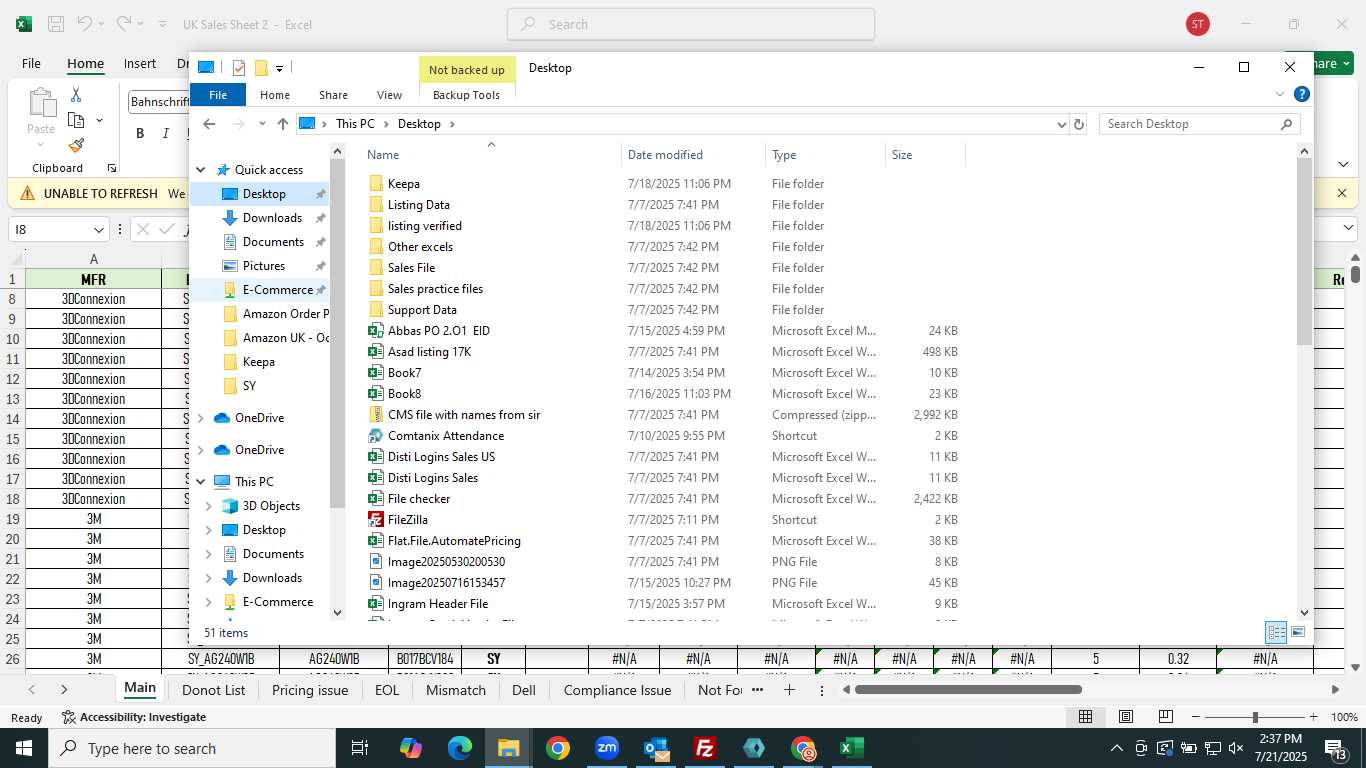Open Zoom from the taskbar
1366x768 pixels.
click(x=607, y=748)
